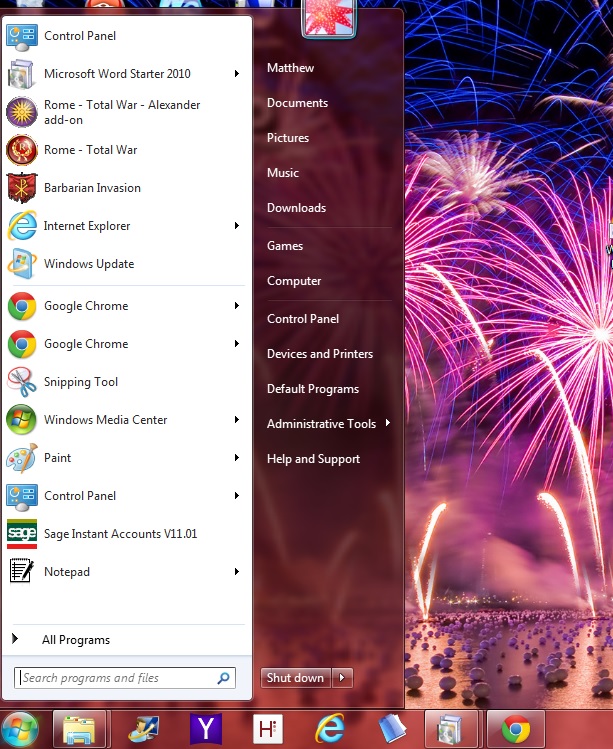Expand the Administrative Tools submenu arrow
Viewport: 613px width, 749px height.
click(x=387, y=424)
